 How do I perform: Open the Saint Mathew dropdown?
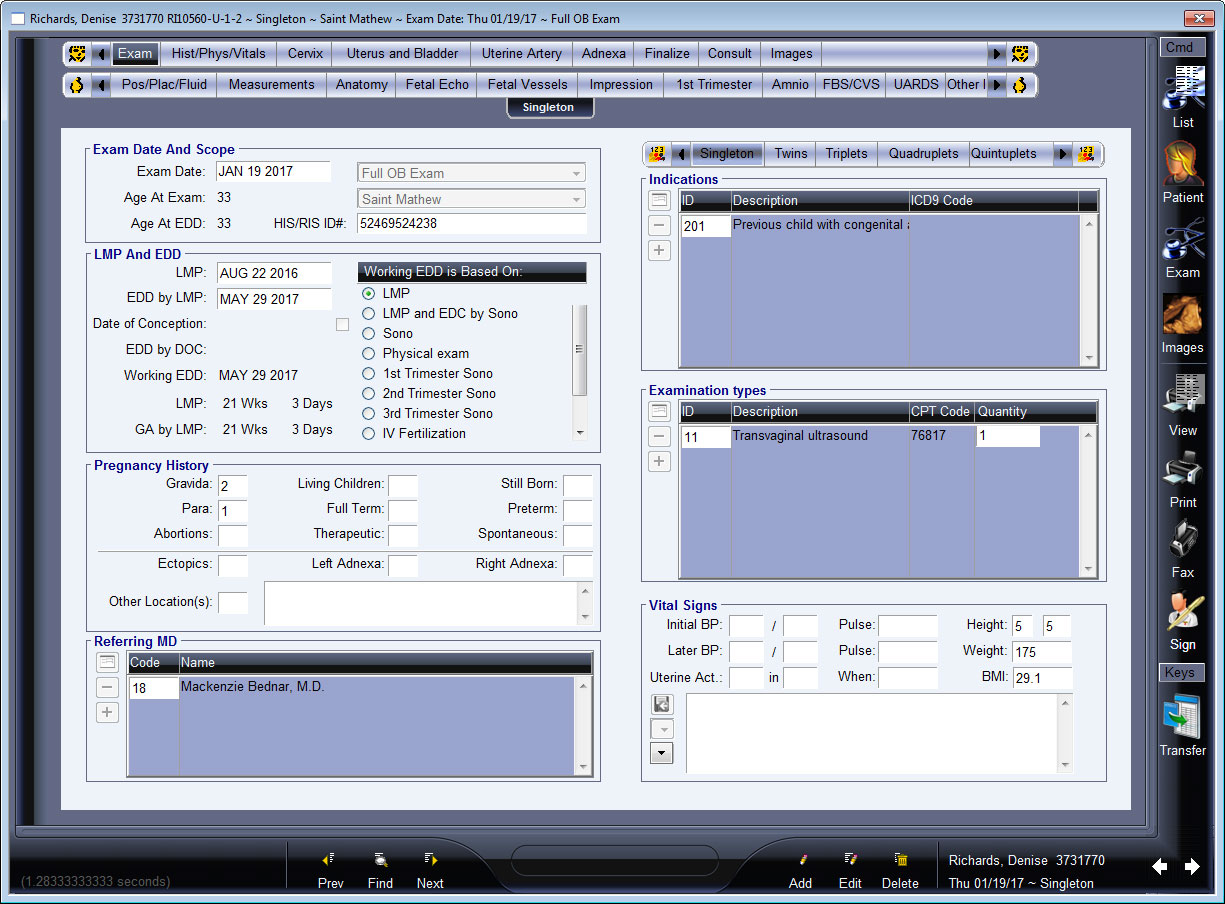click(x=471, y=199)
